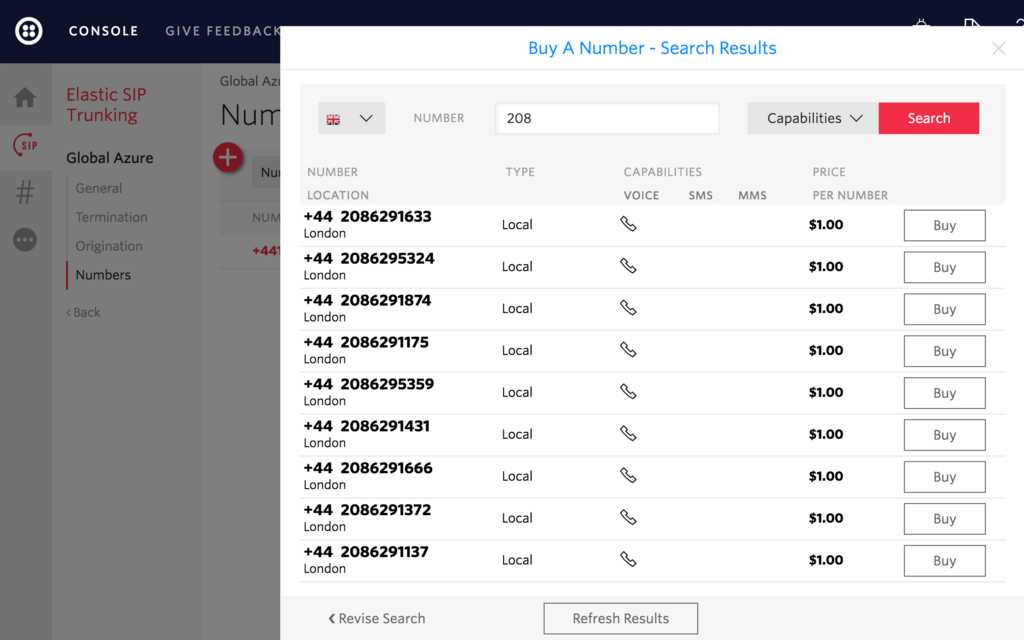Click voice icon for +44 2086291633
Viewport: 1024px width, 640px height.
coord(628,224)
